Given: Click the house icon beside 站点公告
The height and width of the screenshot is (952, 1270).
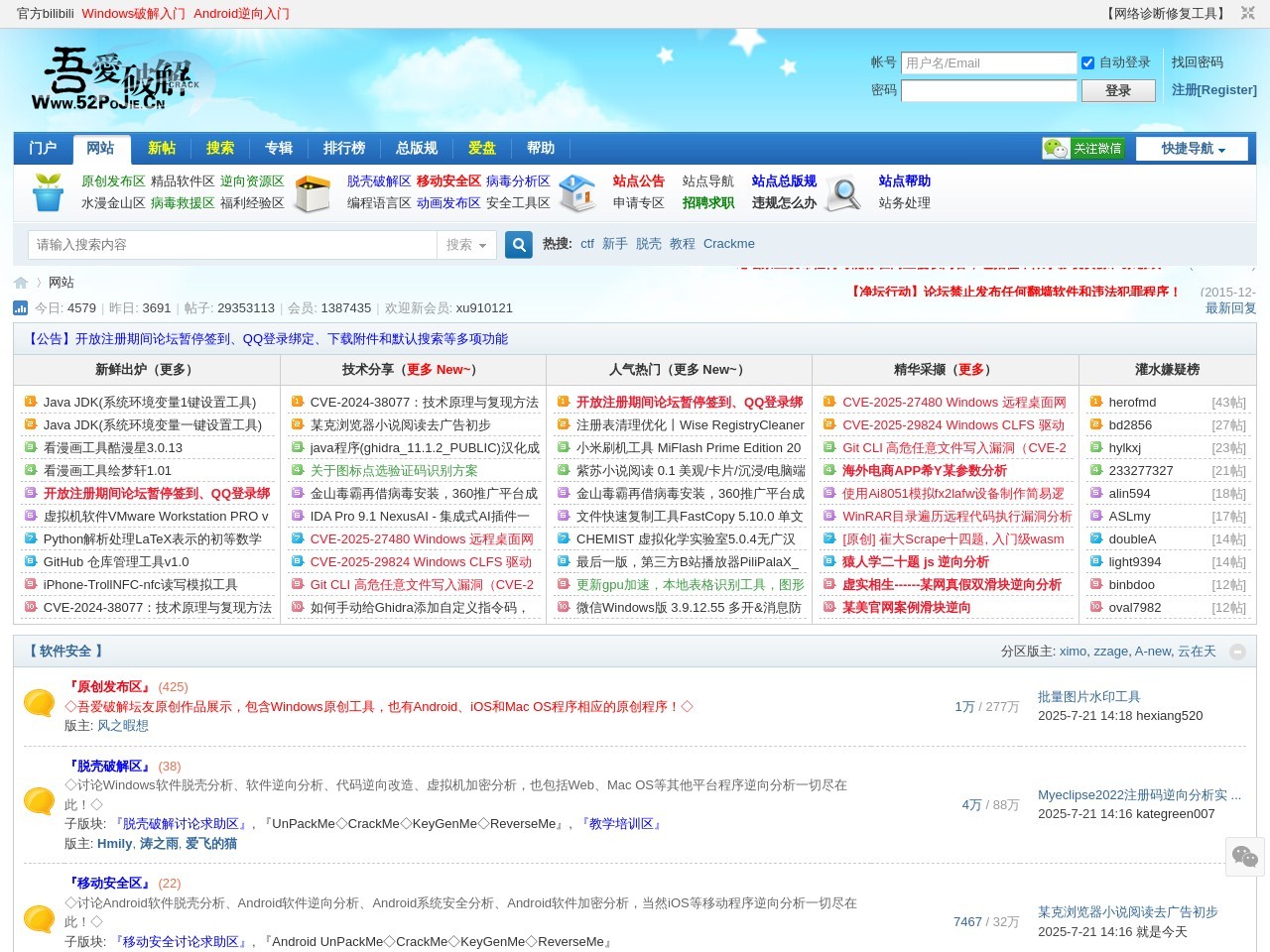Looking at the screenshot, I should tap(577, 192).
